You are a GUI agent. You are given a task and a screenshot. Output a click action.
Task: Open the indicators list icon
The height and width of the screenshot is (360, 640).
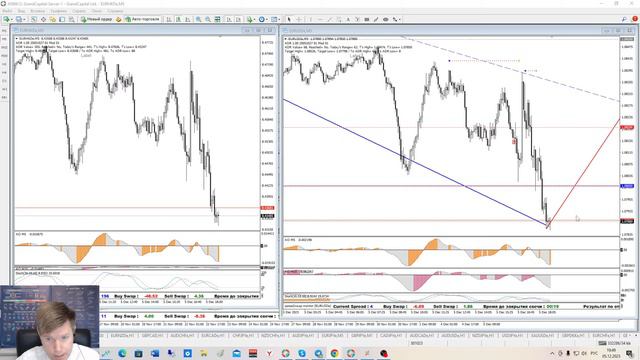[250, 19]
